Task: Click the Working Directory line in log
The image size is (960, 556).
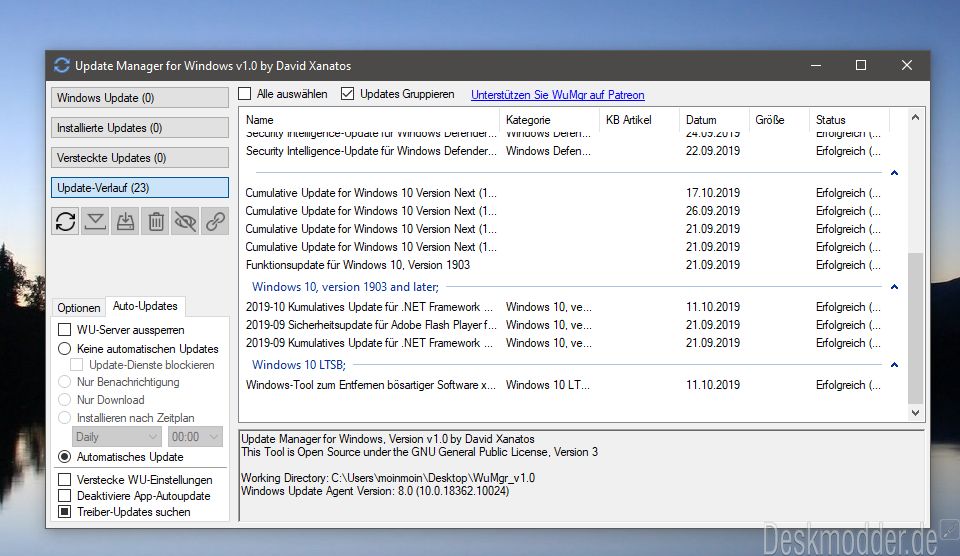Action: click(388, 478)
